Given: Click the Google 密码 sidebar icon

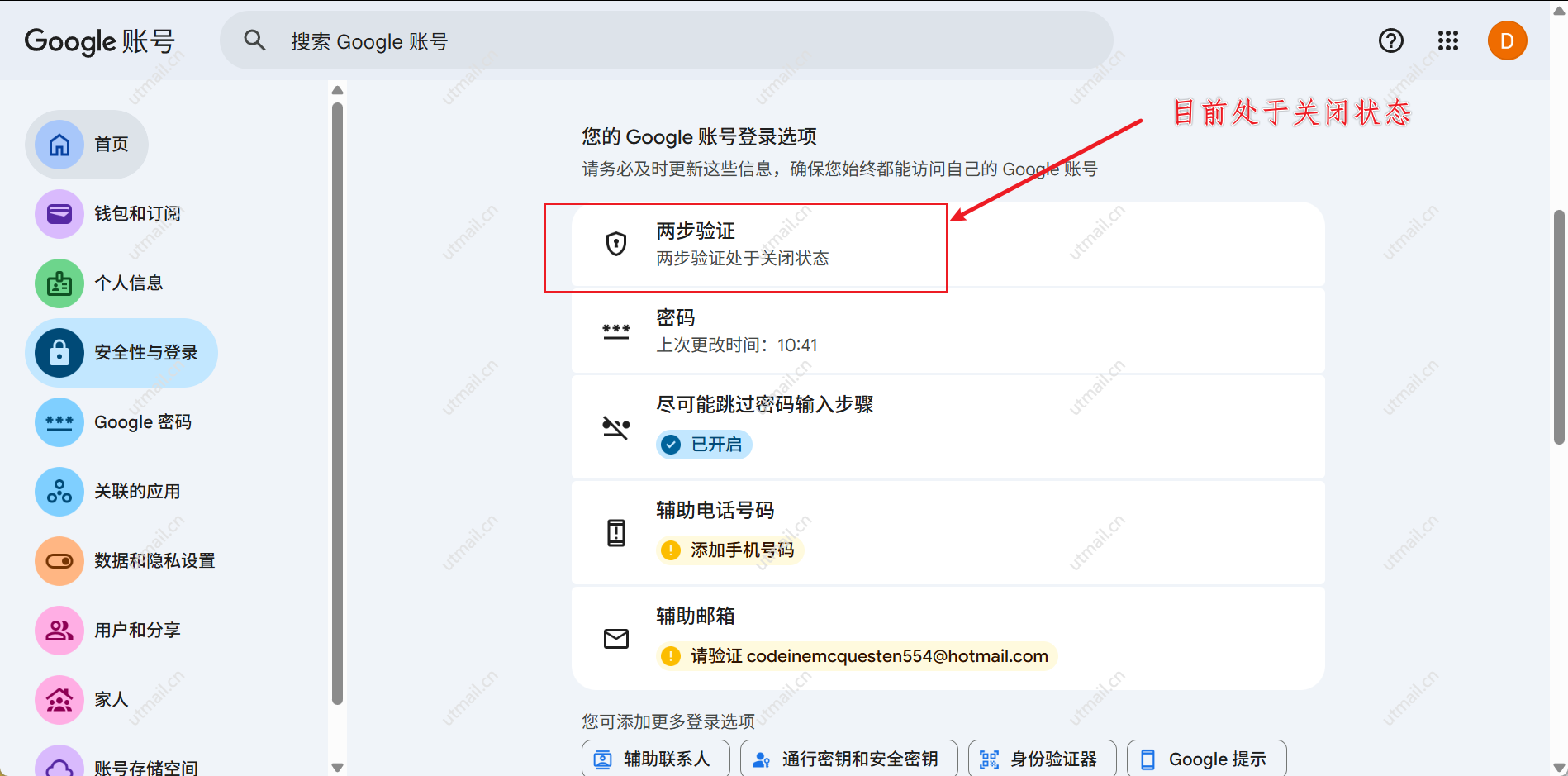Looking at the screenshot, I should (59, 422).
